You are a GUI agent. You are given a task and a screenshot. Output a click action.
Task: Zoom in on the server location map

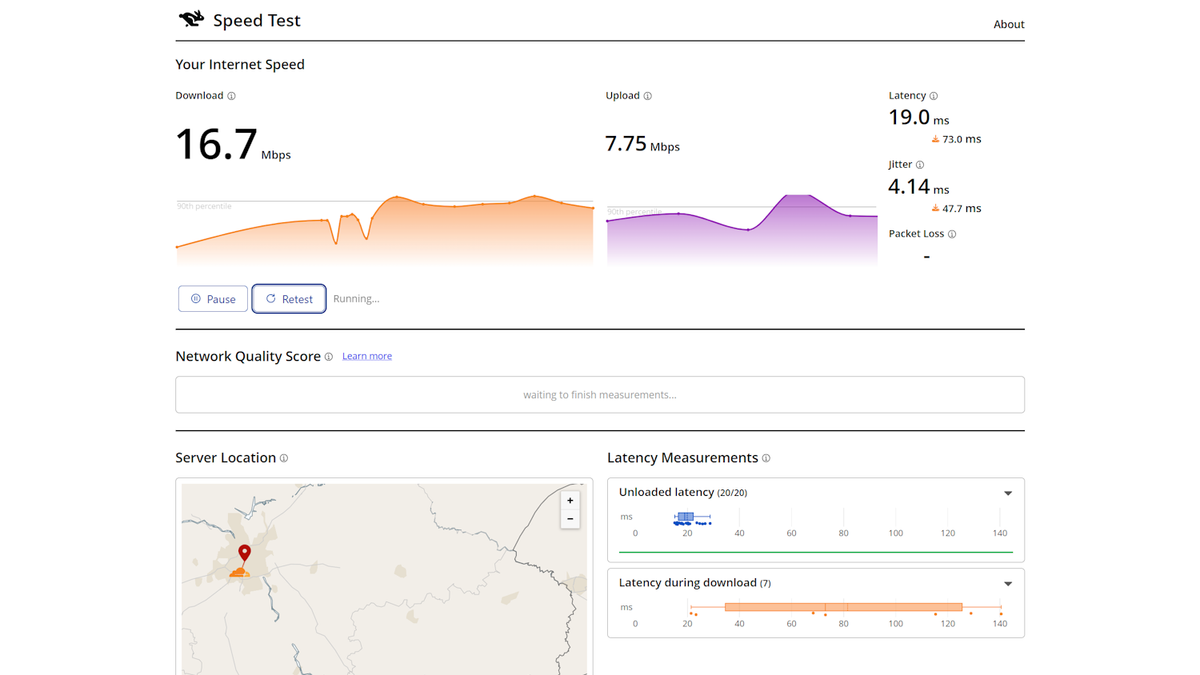click(570, 500)
